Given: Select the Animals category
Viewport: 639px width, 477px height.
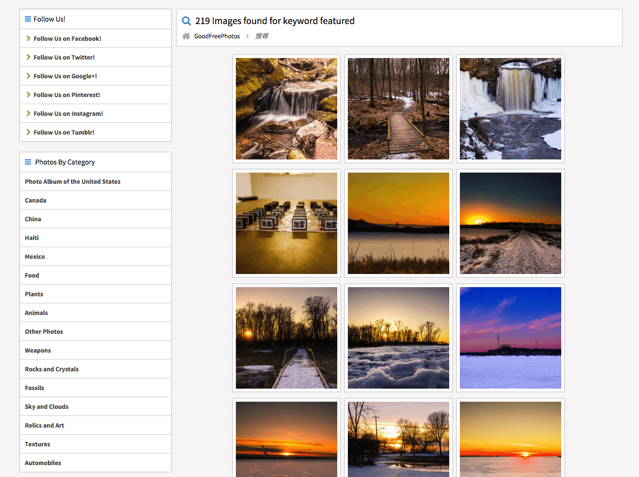Looking at the screenshot, I should [x=36, y=313].
